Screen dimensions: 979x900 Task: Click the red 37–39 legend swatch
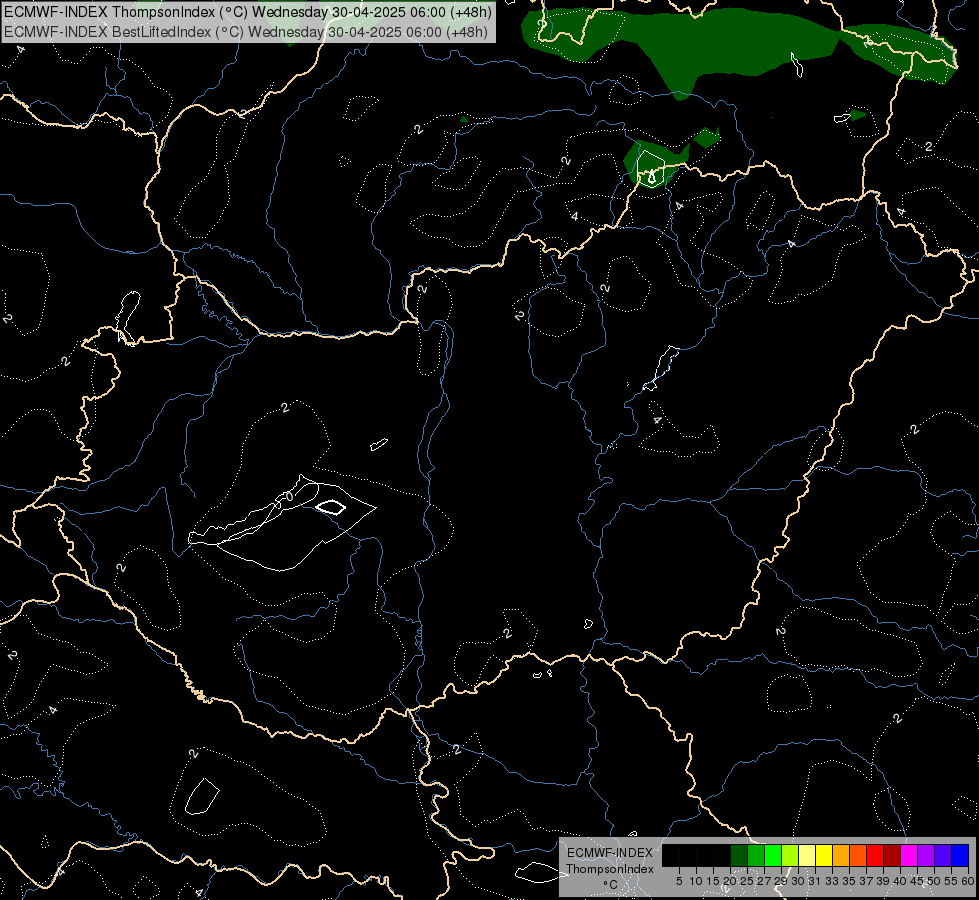coord(875,856)
